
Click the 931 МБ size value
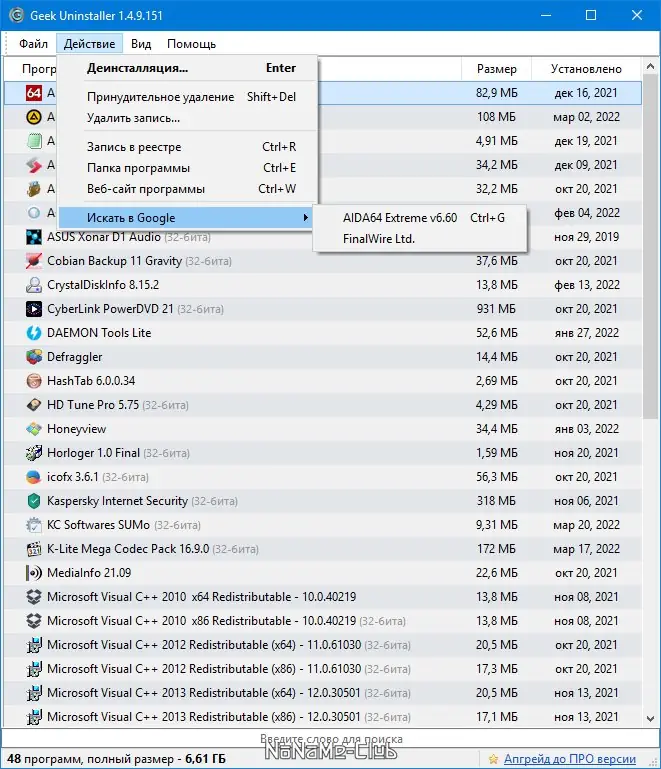point(496,309)
